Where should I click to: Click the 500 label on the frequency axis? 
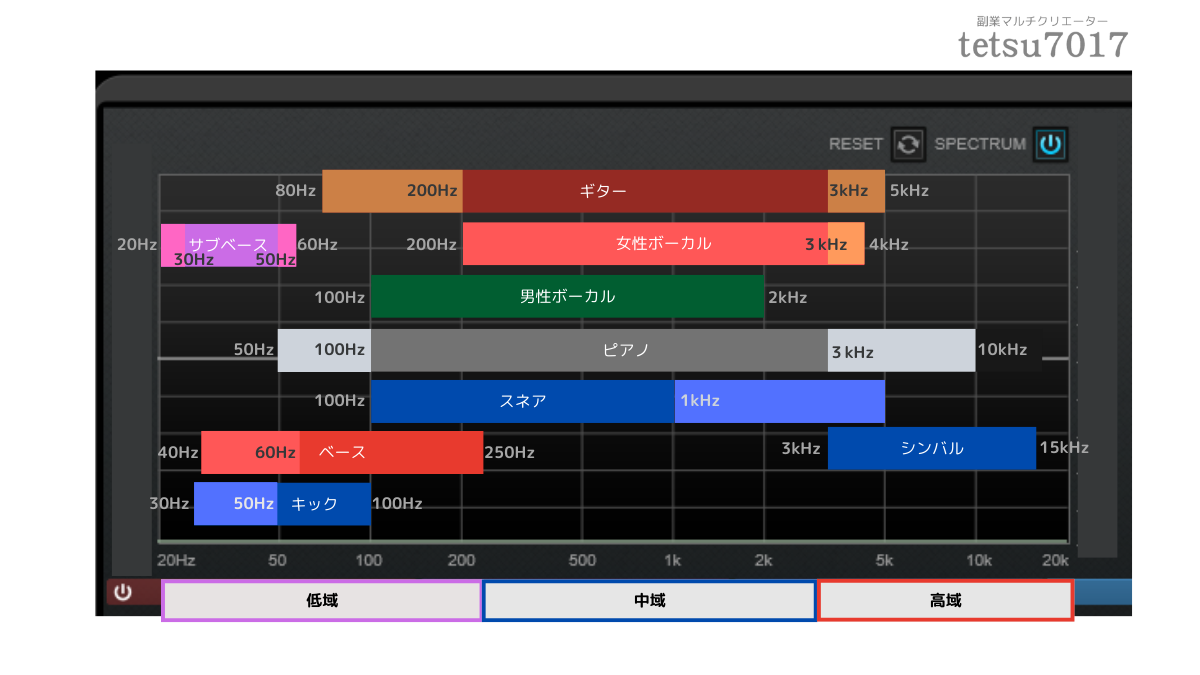click(x=582, y=560)
